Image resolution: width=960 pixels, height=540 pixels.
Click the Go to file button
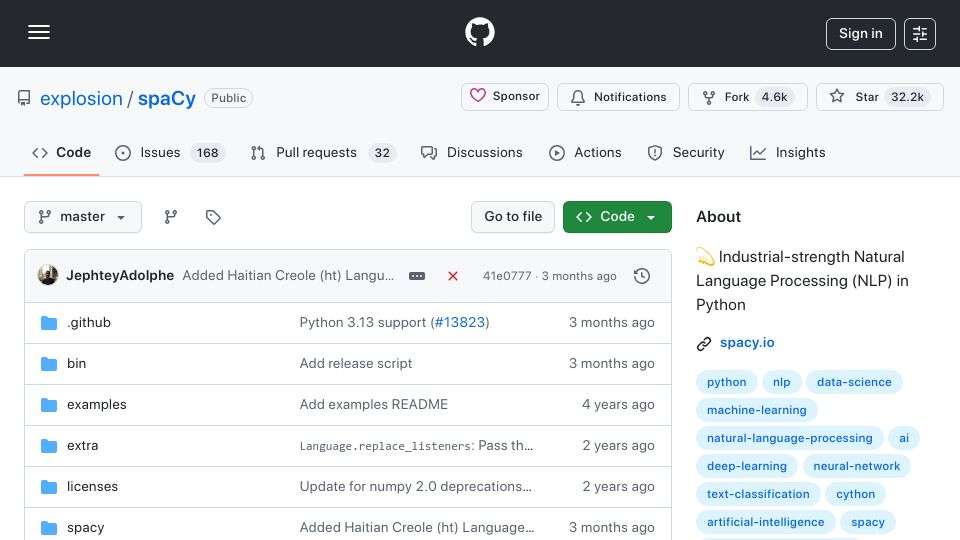513,217
